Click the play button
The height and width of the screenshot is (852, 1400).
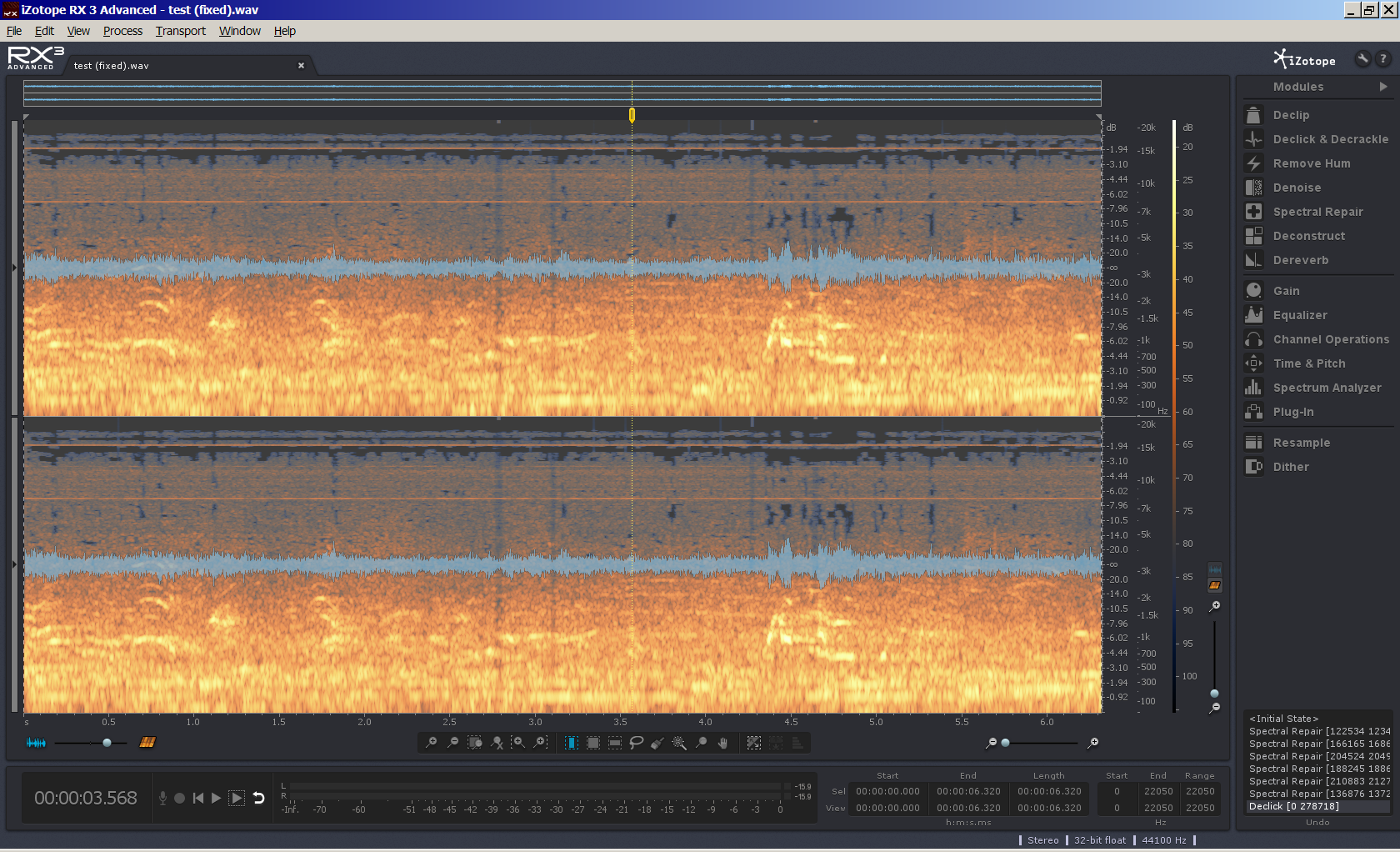(217, 798)
